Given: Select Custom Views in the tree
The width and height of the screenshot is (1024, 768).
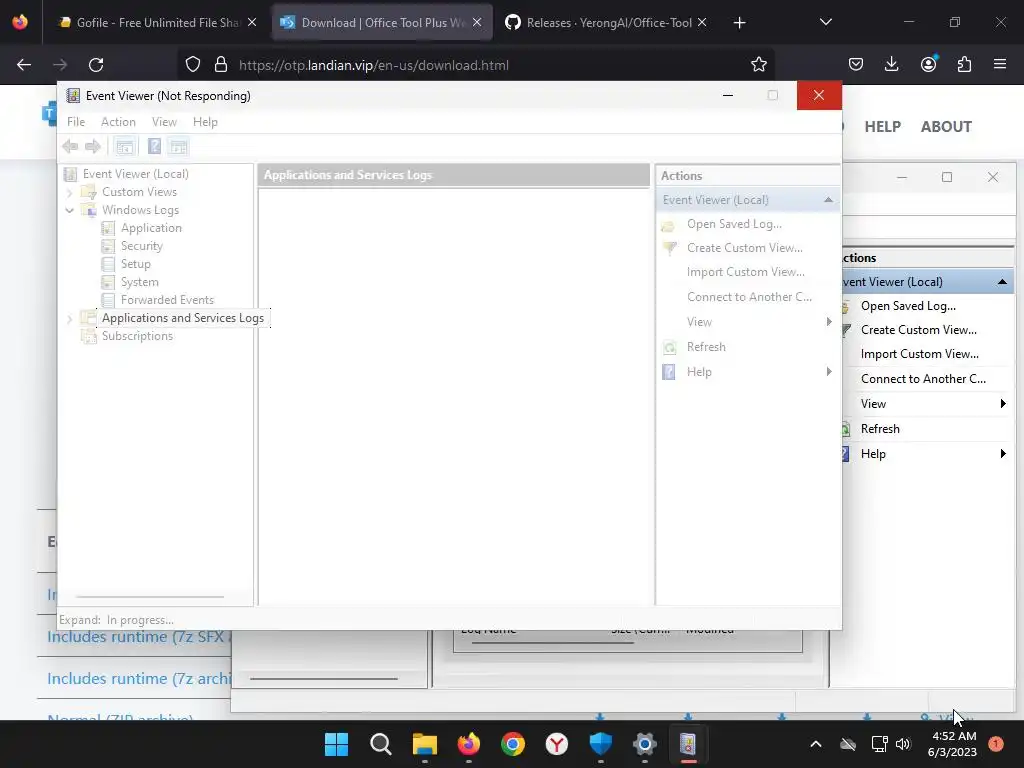Looking at the screenshot, I should [x=139, y=192].
